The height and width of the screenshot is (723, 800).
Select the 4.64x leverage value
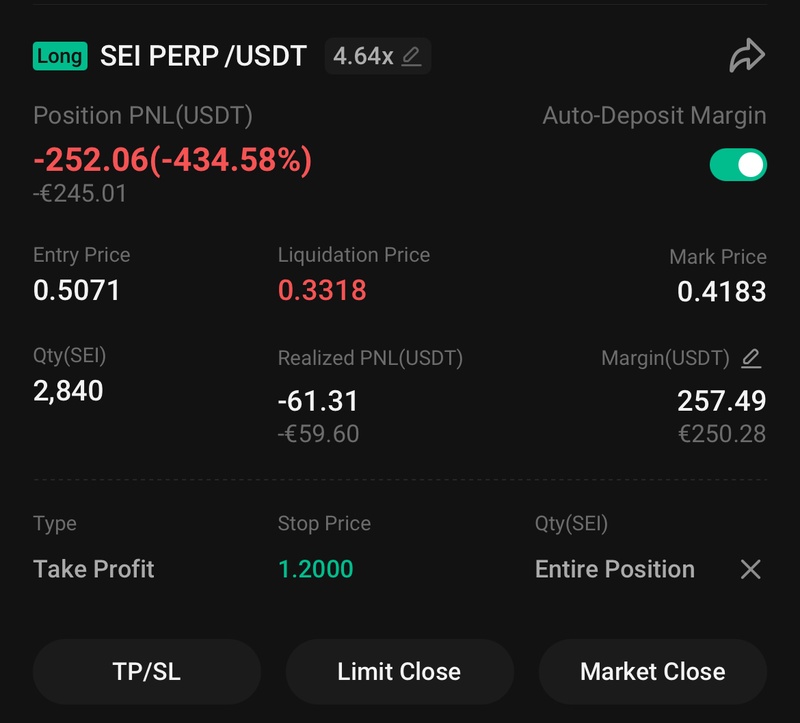point(362,56)
